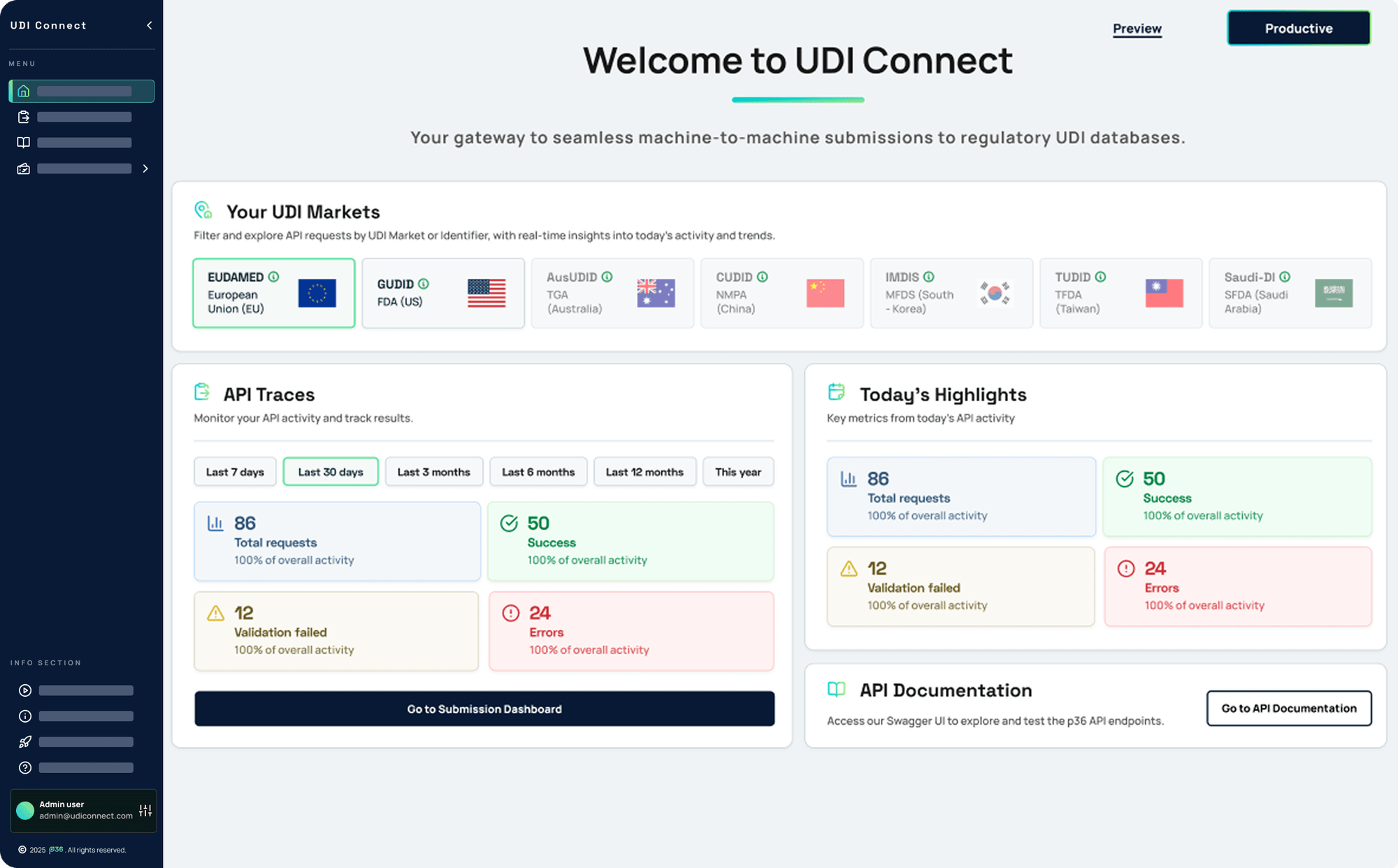Screen dimensions: 1398x868
Task: Click the wallet icon in the sidebar menu
Action: tap(23, 168)
